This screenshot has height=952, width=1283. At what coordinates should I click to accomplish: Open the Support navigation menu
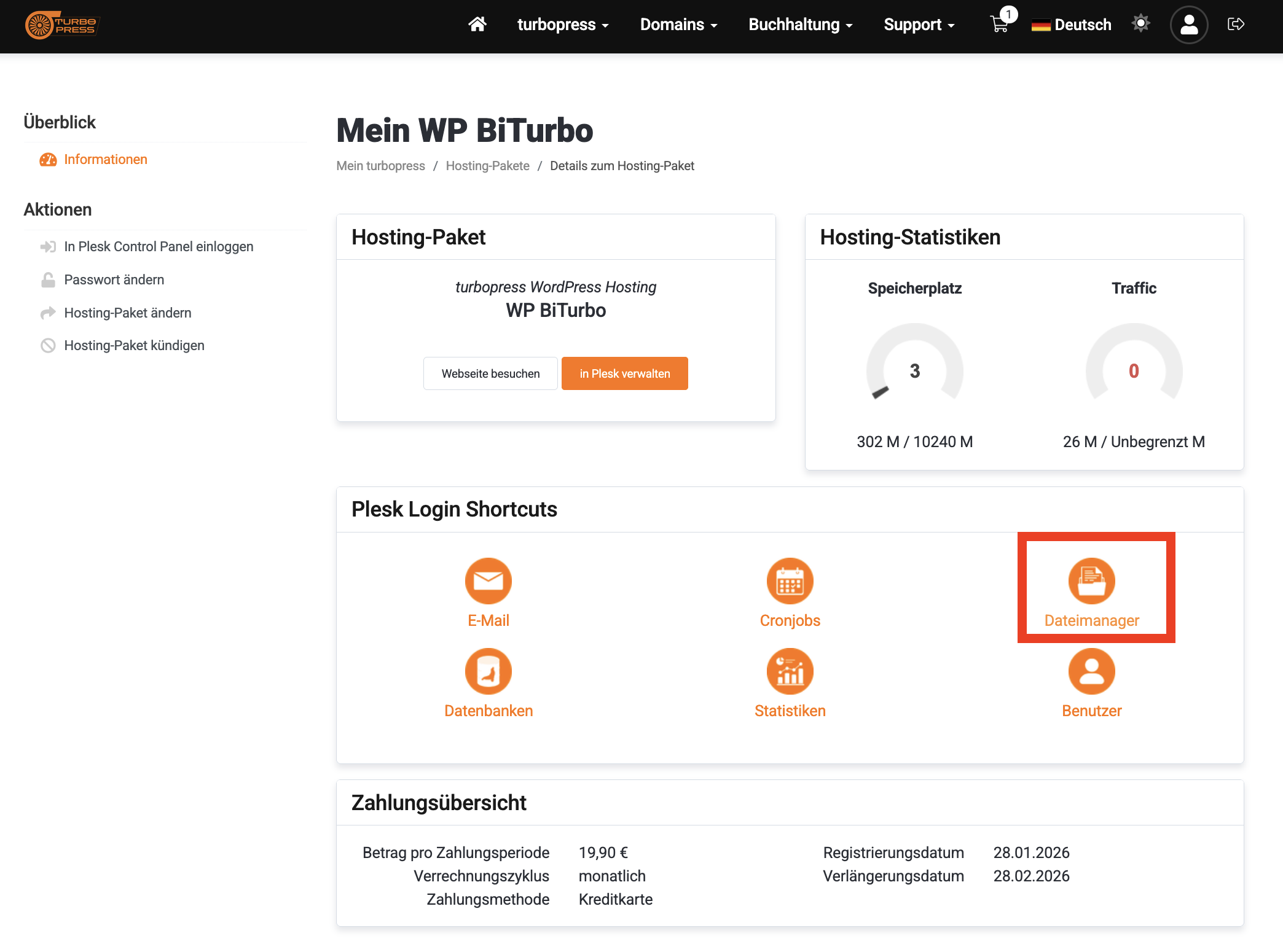pyautogui.click(x=919, y=25)
